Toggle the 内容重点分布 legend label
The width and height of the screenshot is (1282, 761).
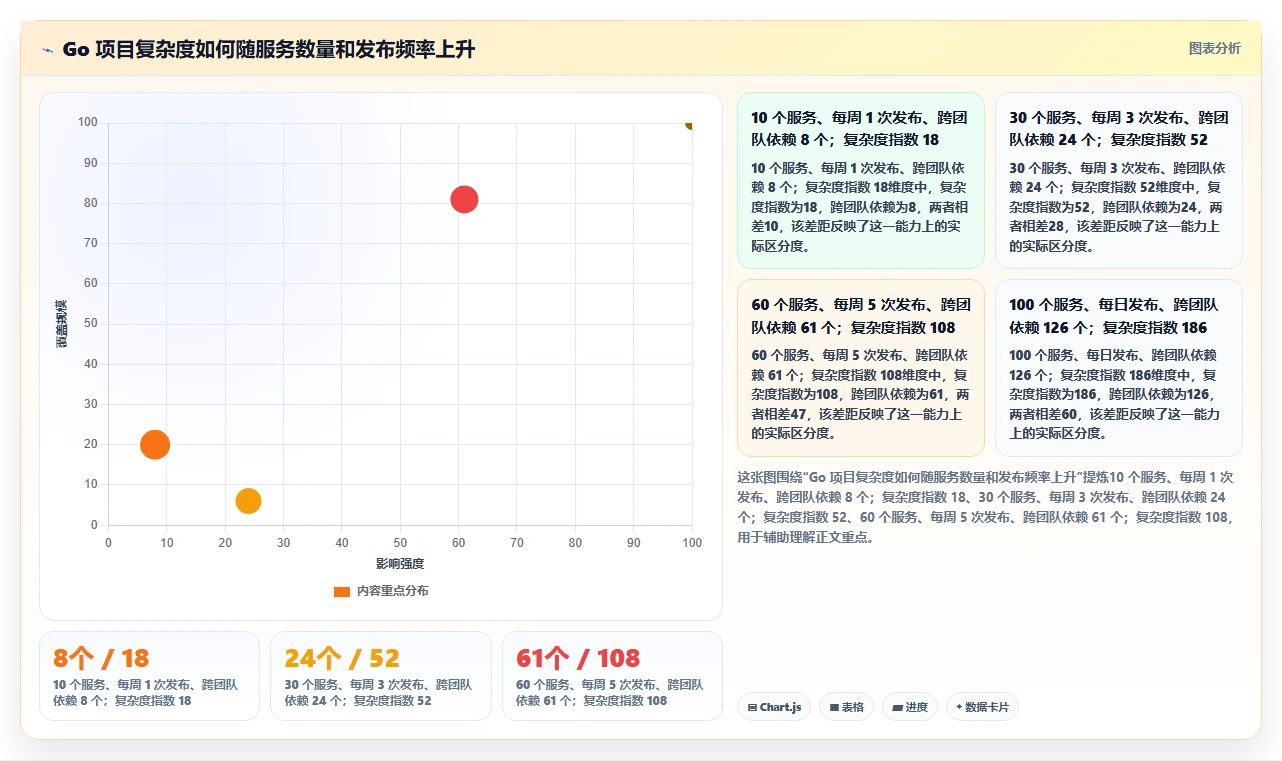393,591
